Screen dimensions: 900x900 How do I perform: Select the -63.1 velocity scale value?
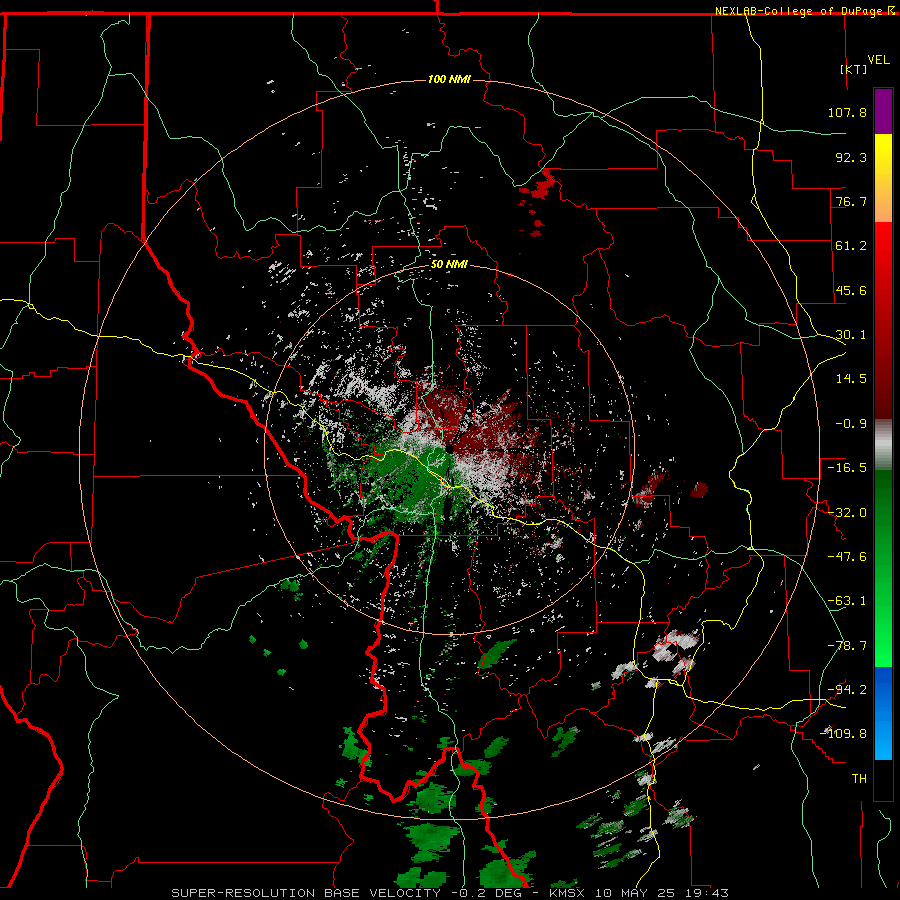[847, 601]
